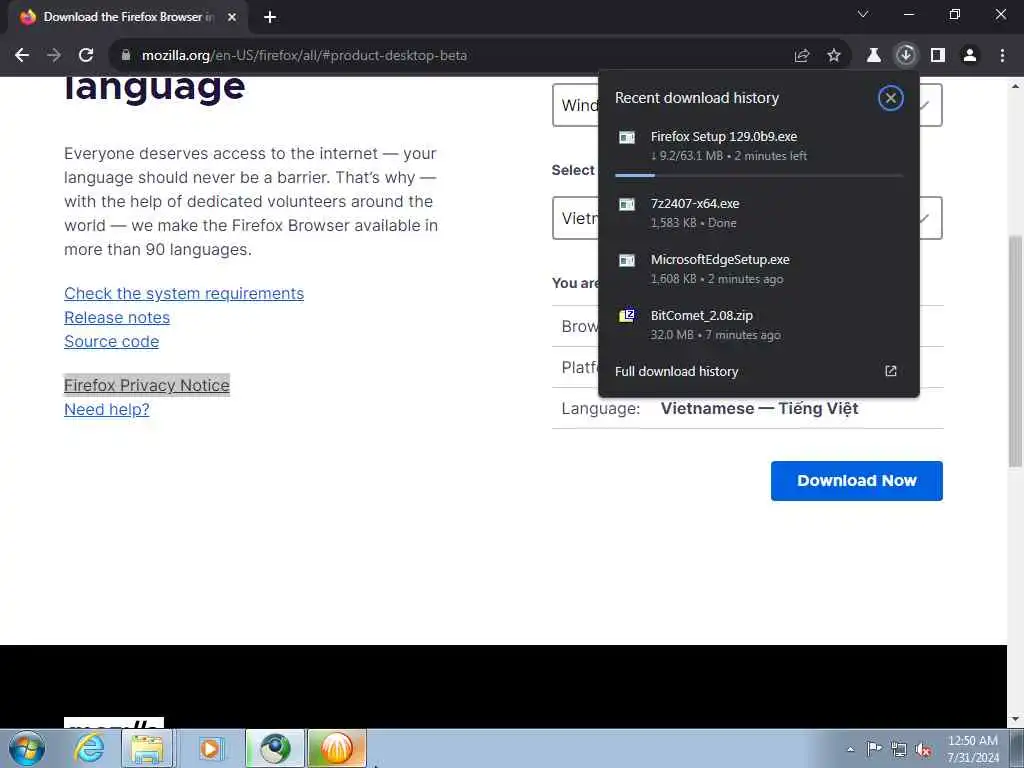Open the taskbar clock showing 12:50 AM
This screenshot has width=1024, height=768.
click(x=973, y=749)
